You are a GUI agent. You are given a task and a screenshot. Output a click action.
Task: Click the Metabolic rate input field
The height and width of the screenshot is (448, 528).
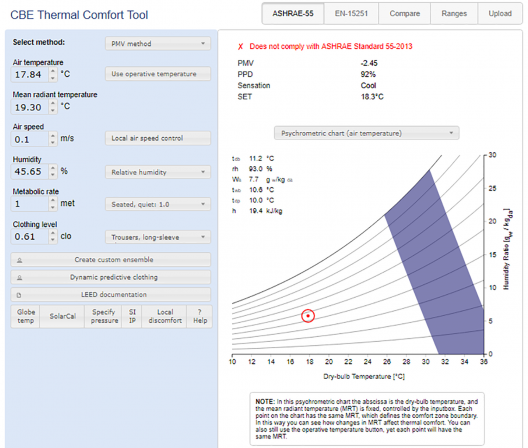point(30,204)
